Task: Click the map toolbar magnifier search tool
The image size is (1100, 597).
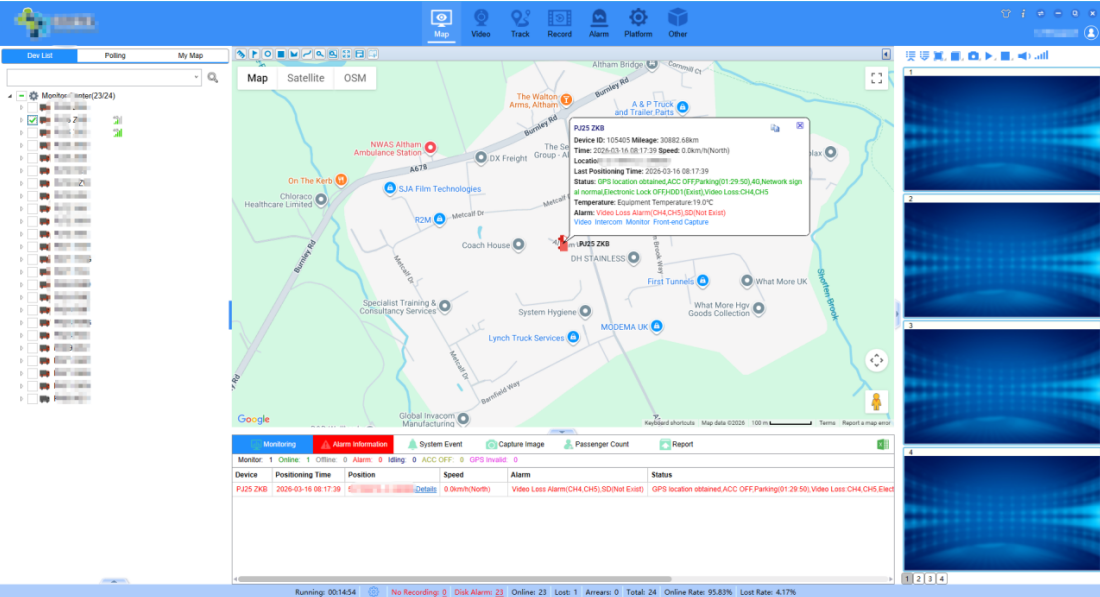Action: click(320, 54)
